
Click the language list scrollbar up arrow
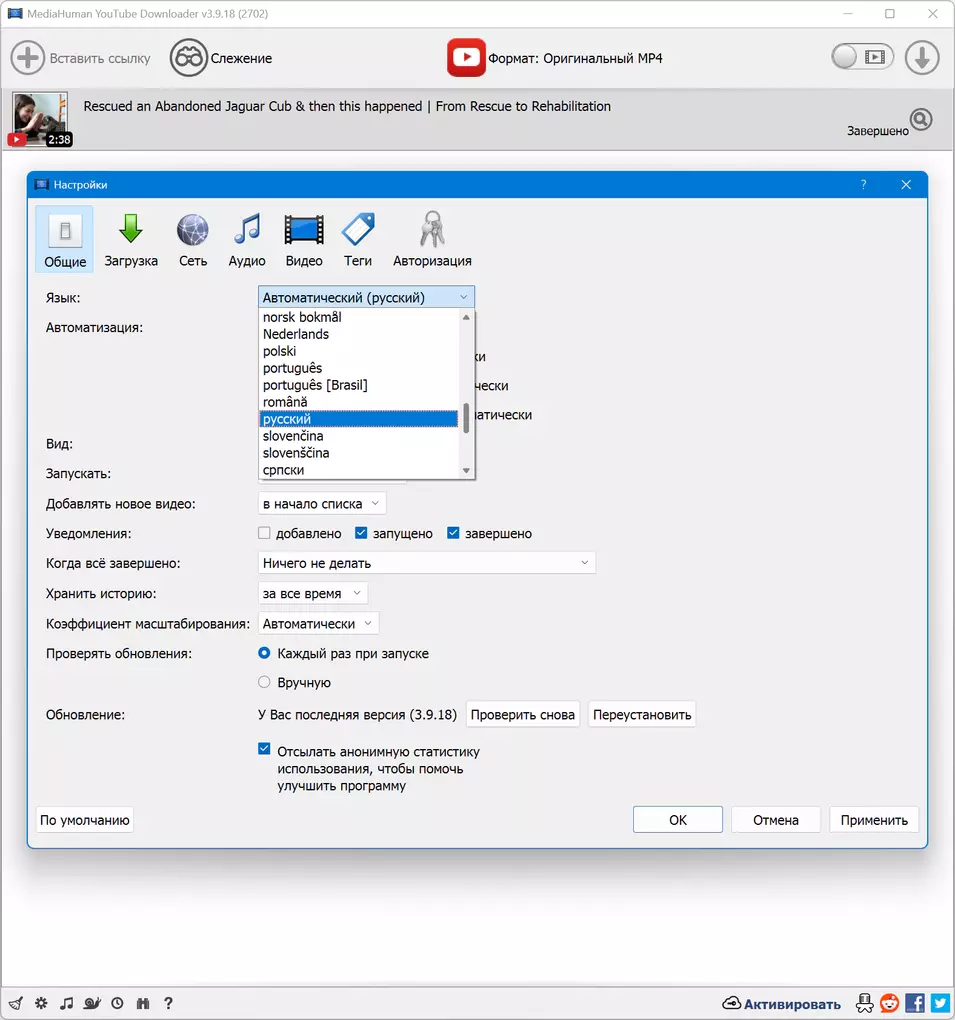pos(466,317)
